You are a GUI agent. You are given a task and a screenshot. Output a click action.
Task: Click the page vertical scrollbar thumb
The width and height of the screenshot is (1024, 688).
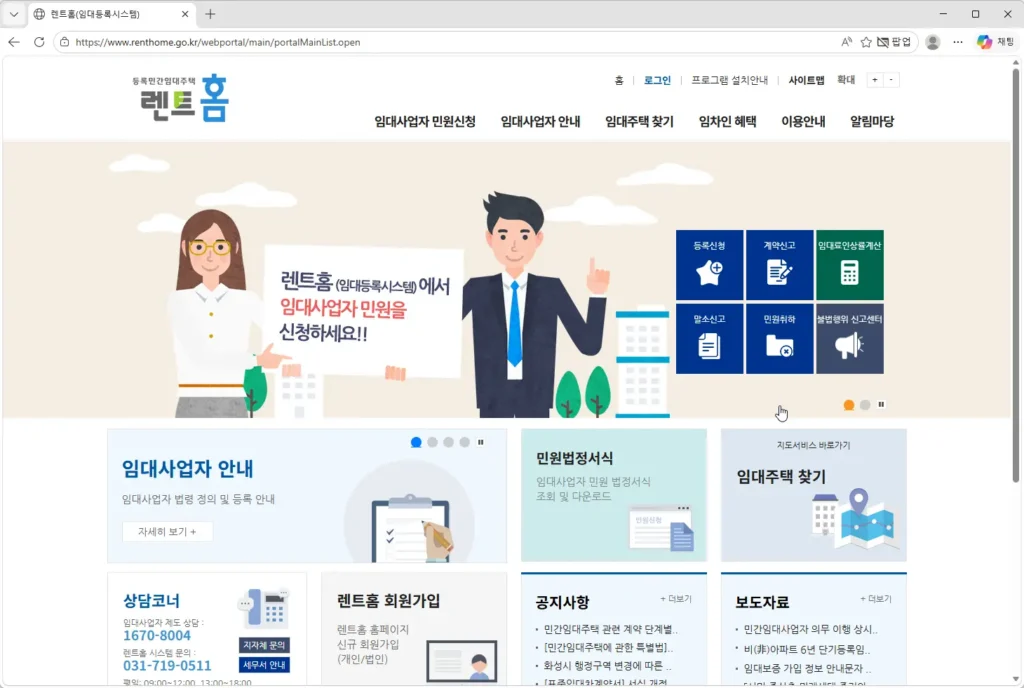point(1016,274)
